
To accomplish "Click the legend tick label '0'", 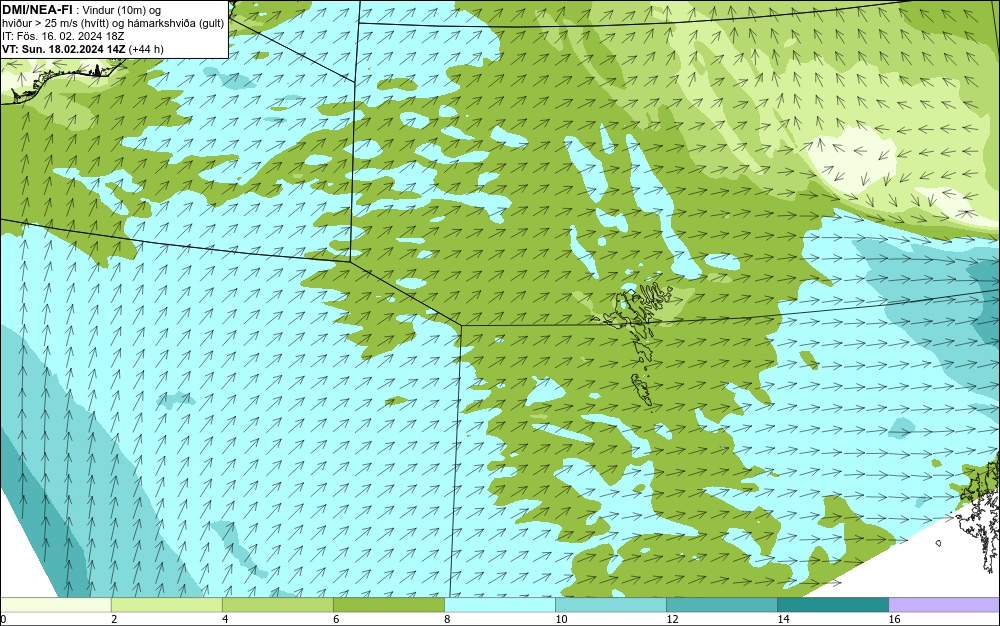I will point(3,619).
